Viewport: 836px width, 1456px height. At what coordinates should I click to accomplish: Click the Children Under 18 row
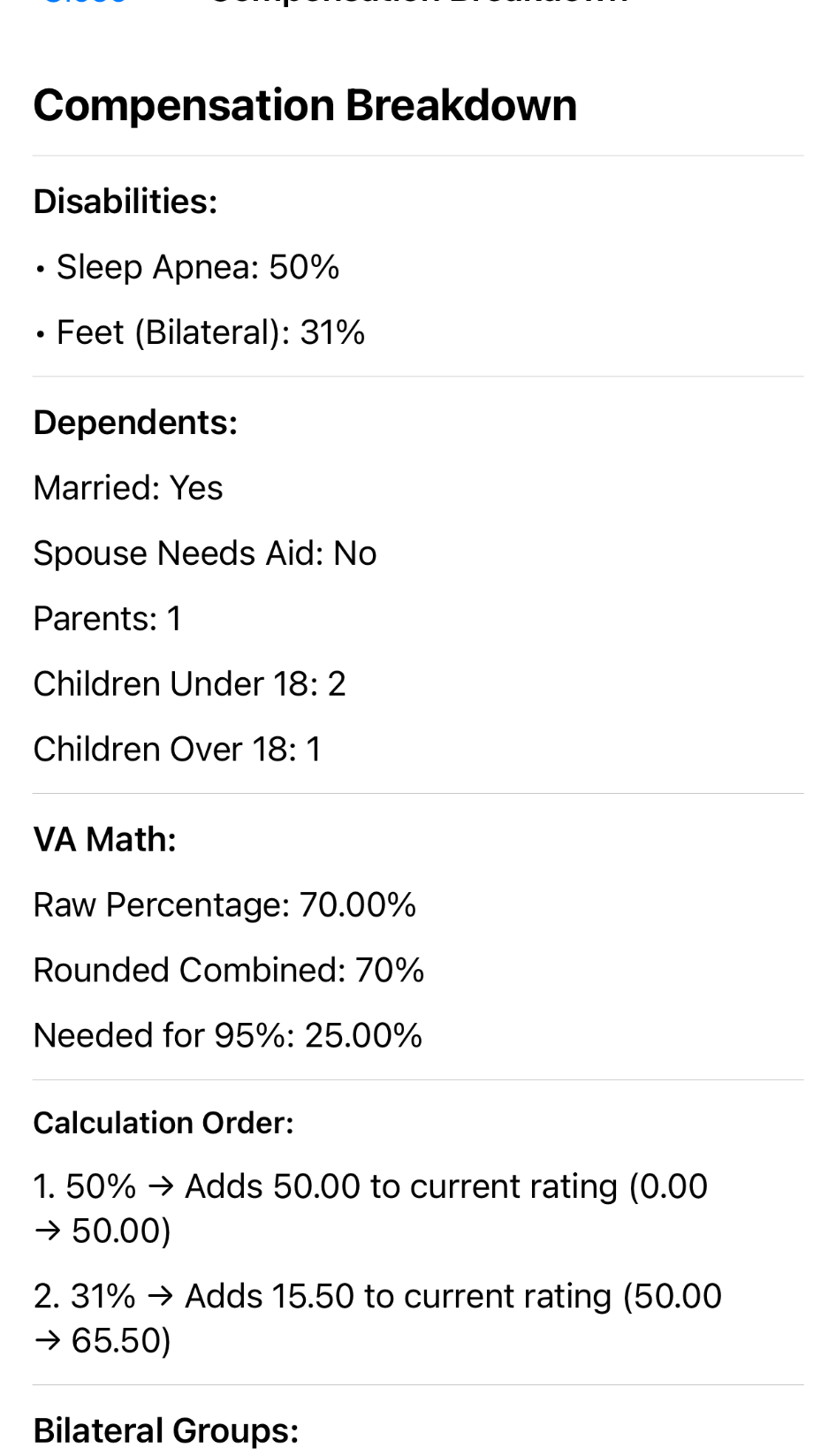pos(189,684)
